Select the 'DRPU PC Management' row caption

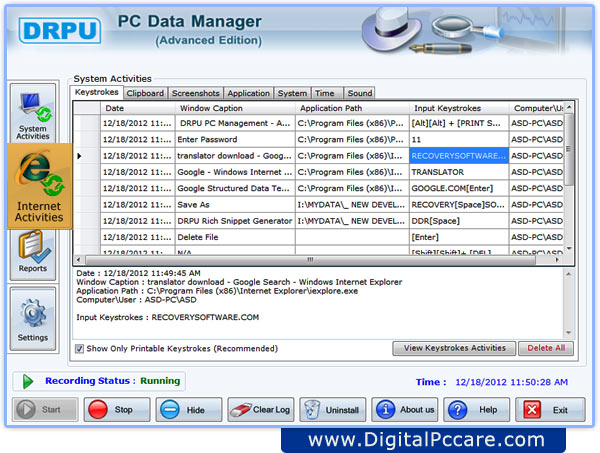[x=235, y=123]
